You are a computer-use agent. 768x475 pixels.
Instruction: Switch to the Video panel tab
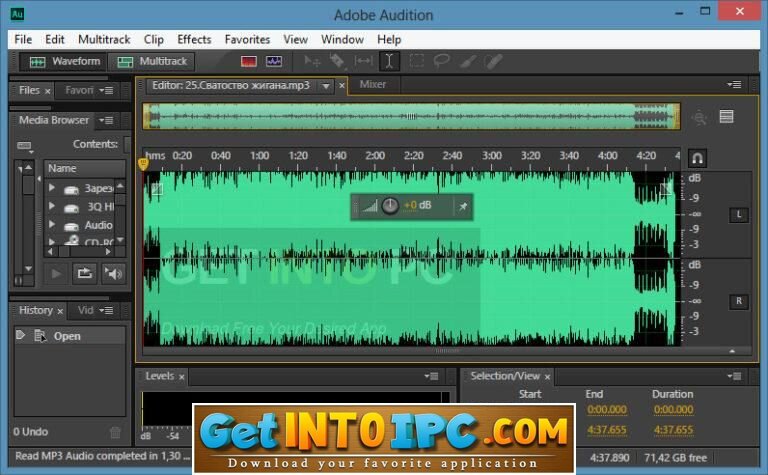pos(86,310)
